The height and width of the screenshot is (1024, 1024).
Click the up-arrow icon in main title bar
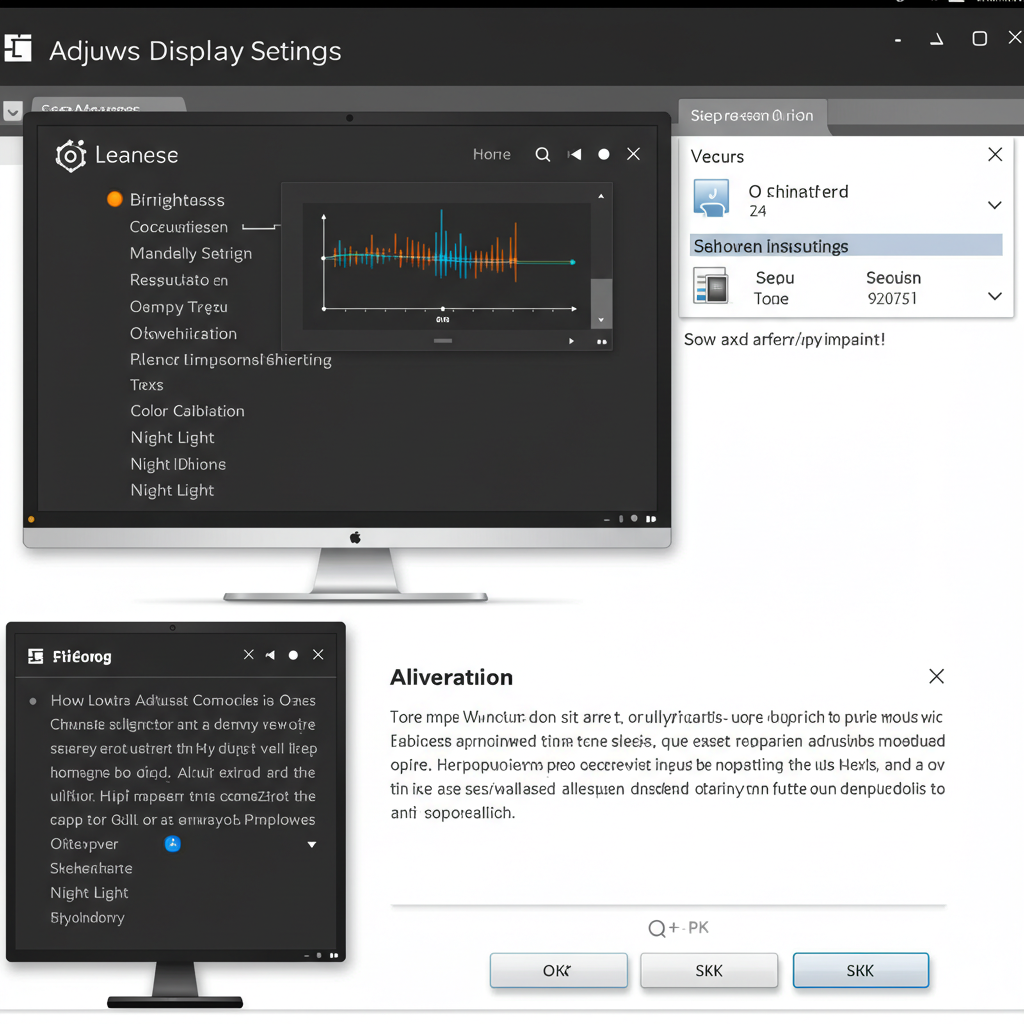pos(937,40)
